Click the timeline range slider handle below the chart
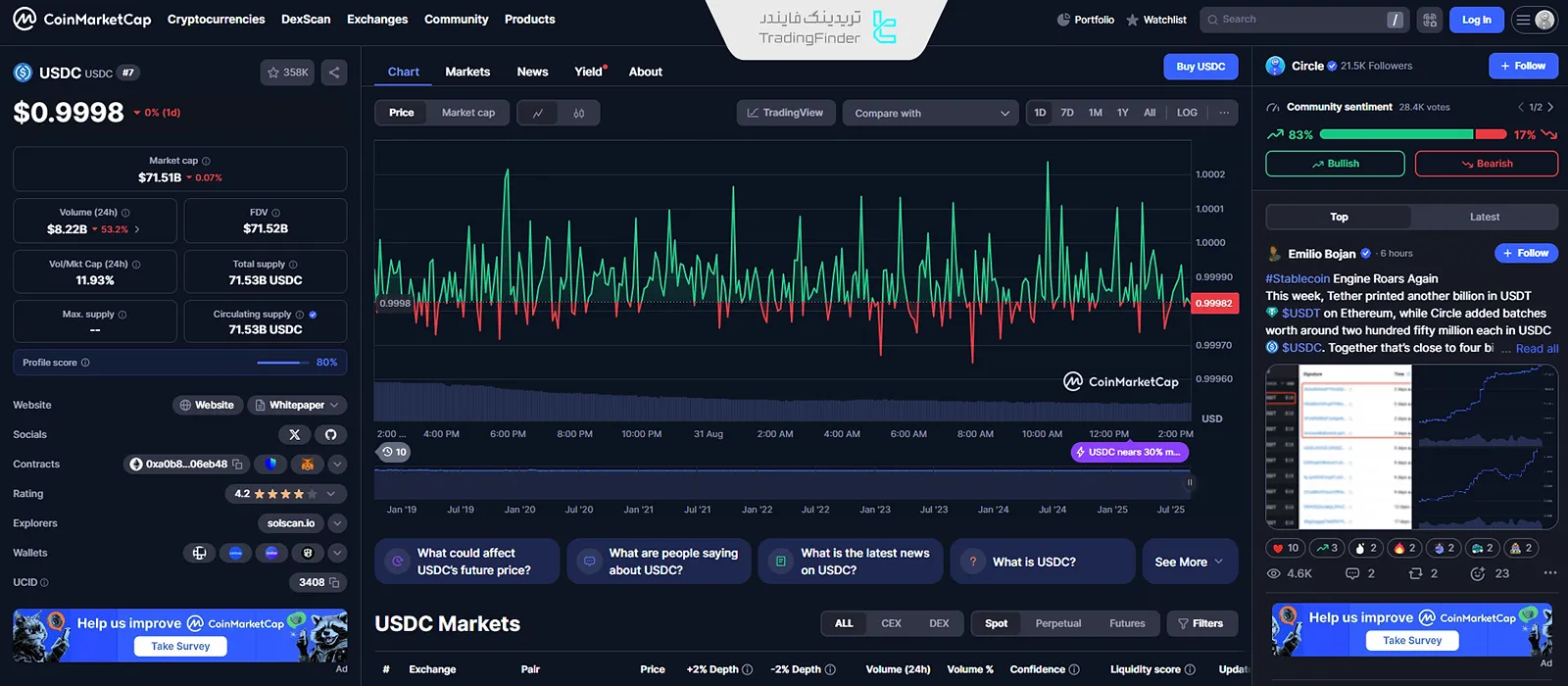1568x686 pixels. click(1190, 482)
